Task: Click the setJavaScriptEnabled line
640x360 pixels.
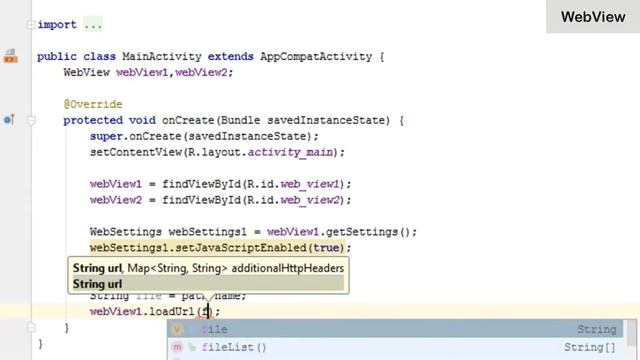Action: point(220,248)
